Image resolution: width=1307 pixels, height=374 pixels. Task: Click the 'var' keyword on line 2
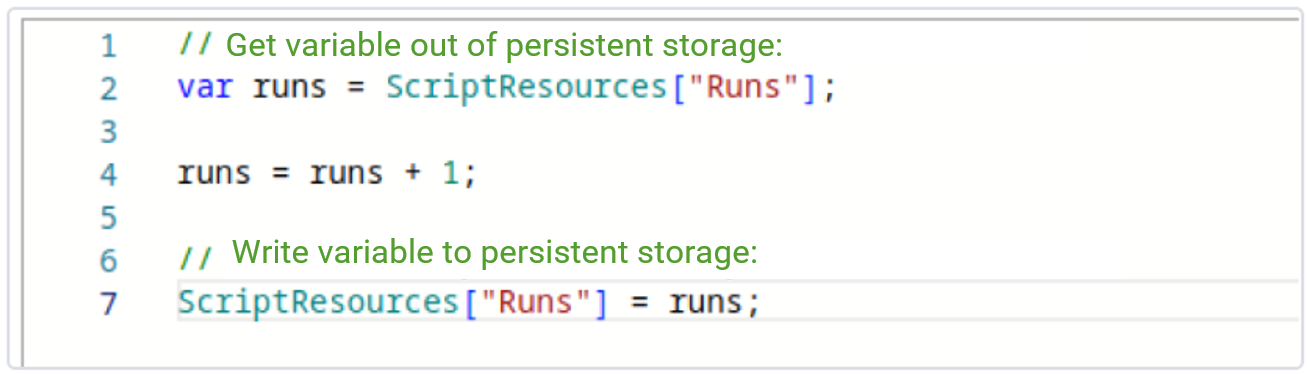[205, 88]
